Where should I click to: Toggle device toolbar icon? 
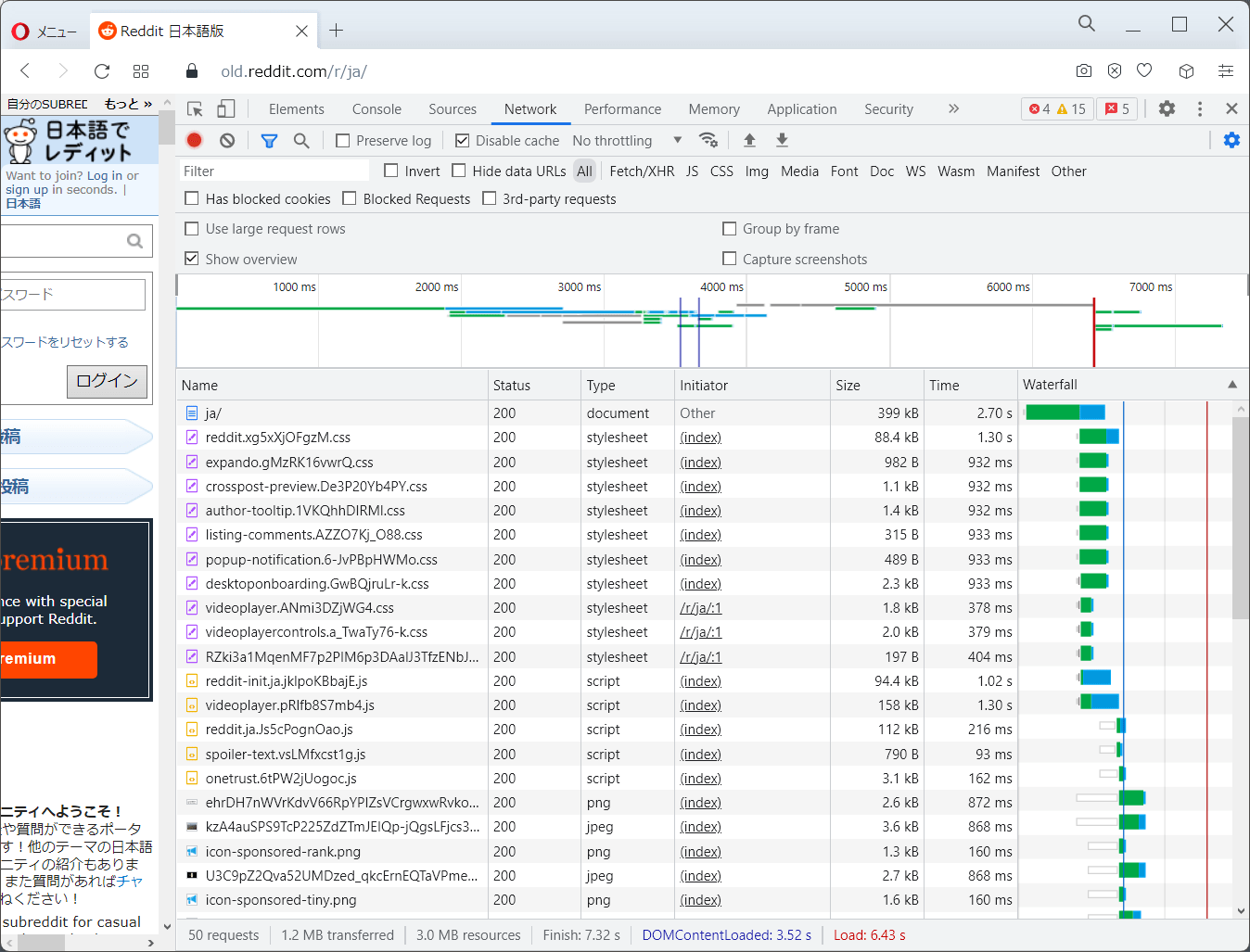coord(226,109)
